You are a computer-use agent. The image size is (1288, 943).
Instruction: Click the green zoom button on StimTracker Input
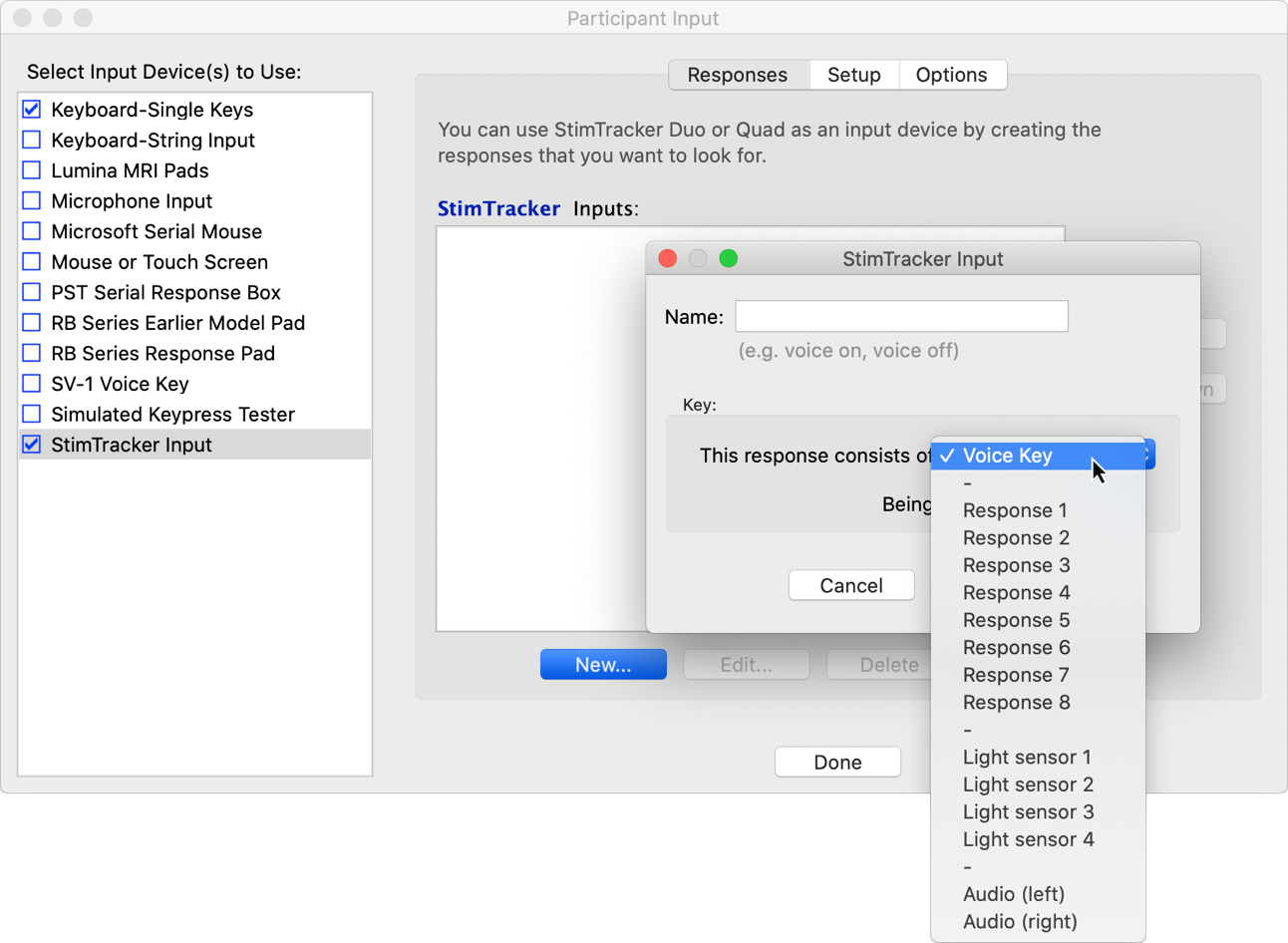point(729,259)
